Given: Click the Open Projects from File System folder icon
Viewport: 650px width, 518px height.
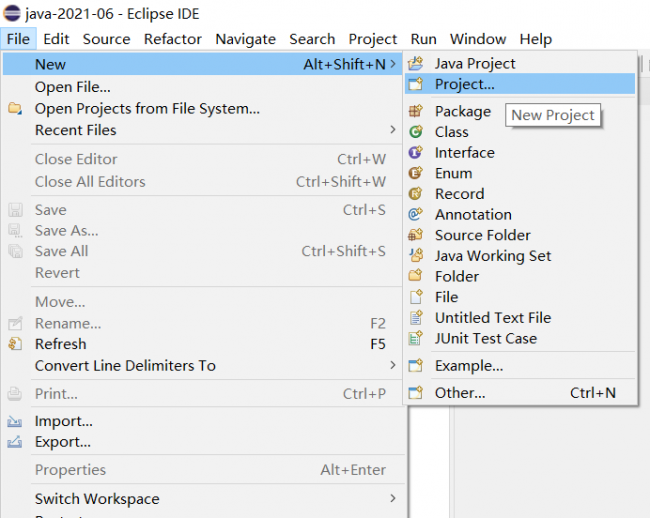Looking at the screenshot, I should [15, 109].
